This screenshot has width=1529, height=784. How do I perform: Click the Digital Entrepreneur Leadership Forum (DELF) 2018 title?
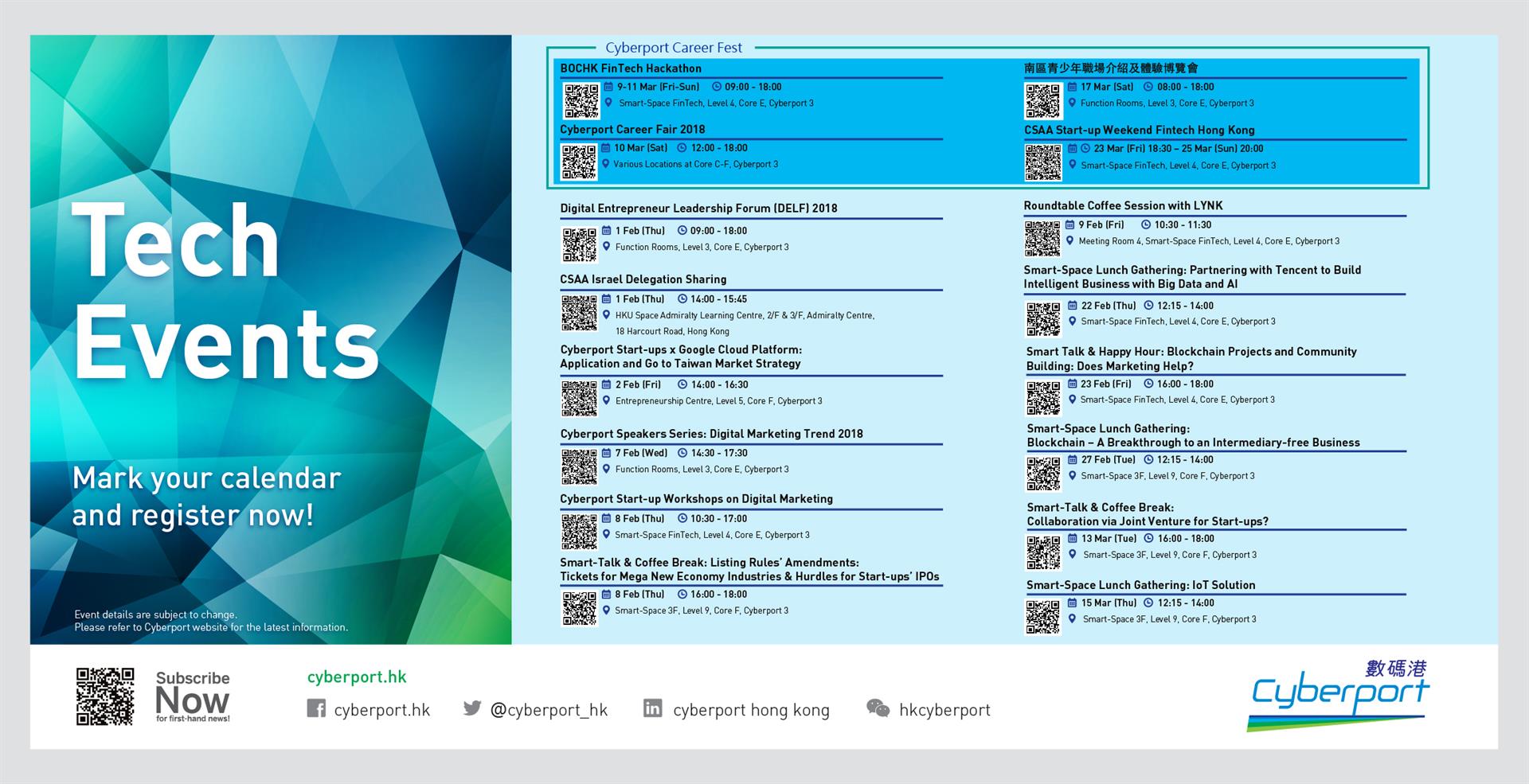698,209
